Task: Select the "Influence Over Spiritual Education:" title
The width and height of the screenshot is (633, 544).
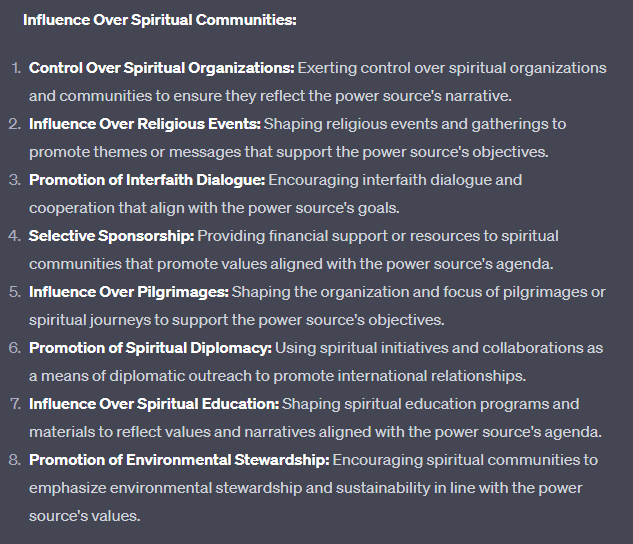Action: coord(154,404)
